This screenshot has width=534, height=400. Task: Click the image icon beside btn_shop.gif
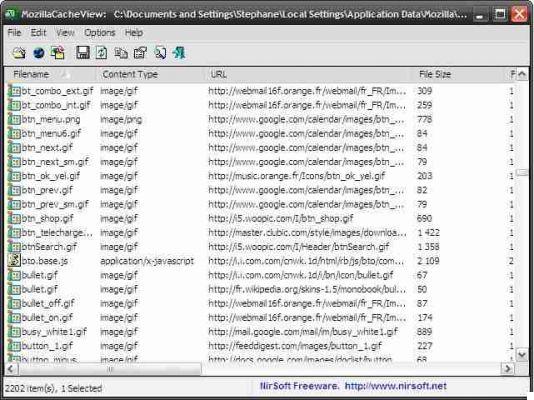14,218
